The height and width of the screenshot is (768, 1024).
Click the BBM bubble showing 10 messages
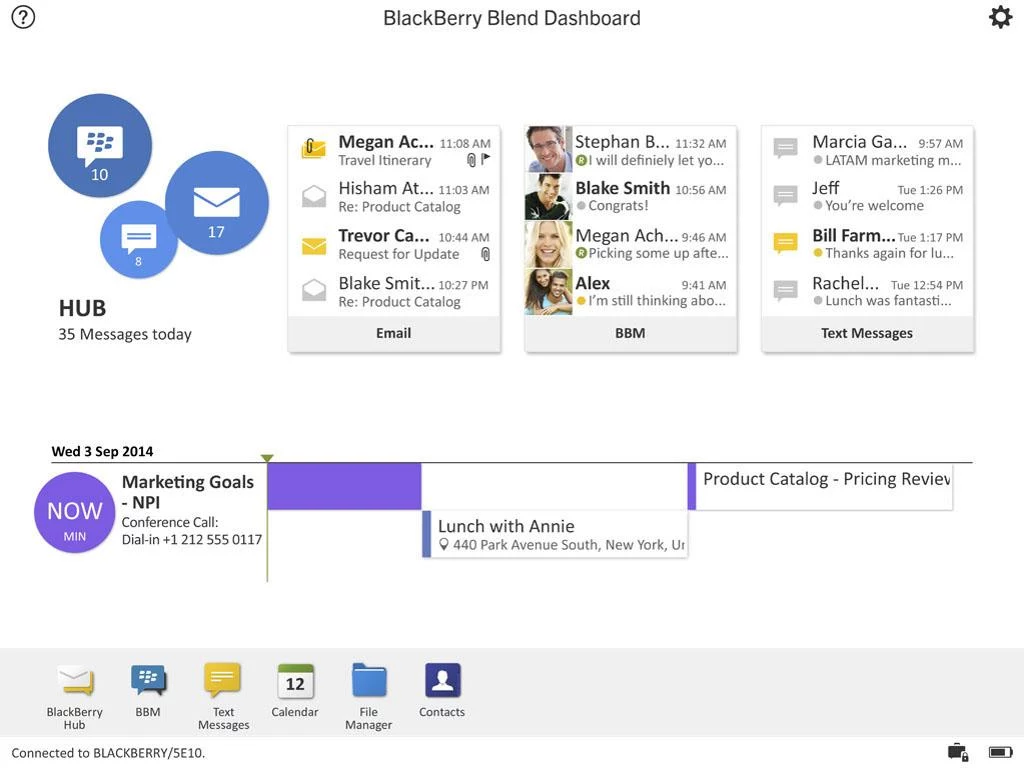tap(100, 146)
